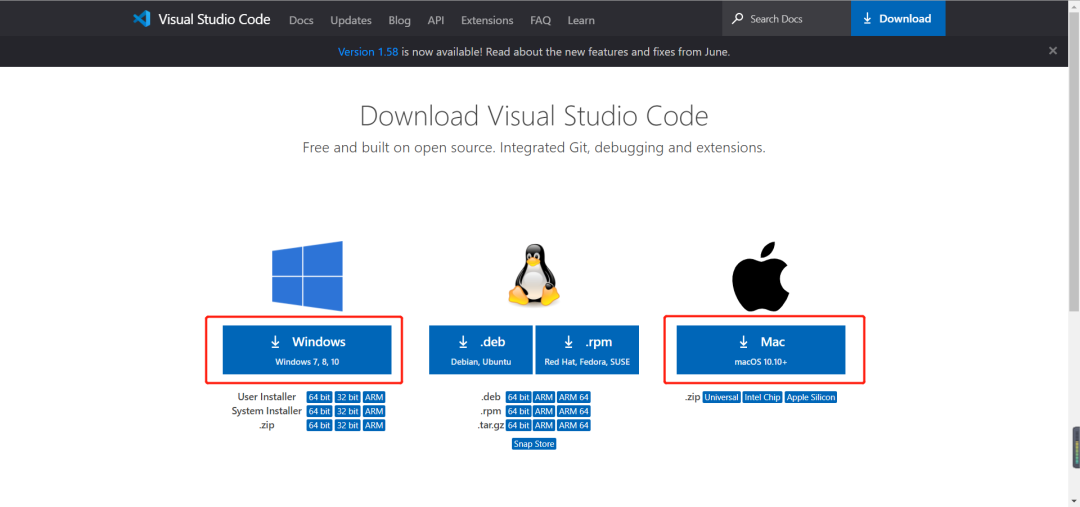Click the User Installer label
This screenshot has width=1080, height=507.
click(x=267, y=397)
